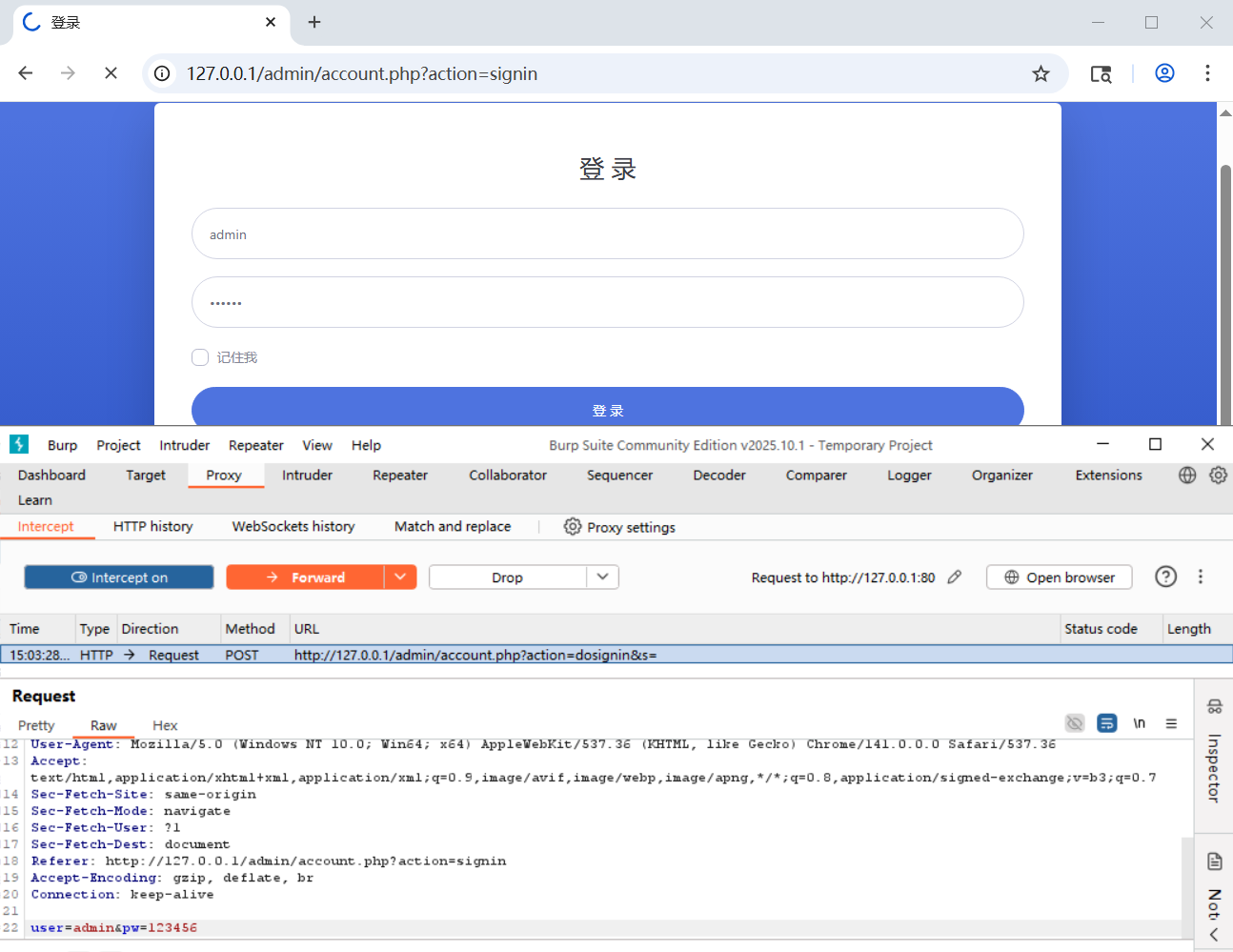Go back in Chrome browser
1233x952 pixels.
pyautogui.click(x=26, y=73)
